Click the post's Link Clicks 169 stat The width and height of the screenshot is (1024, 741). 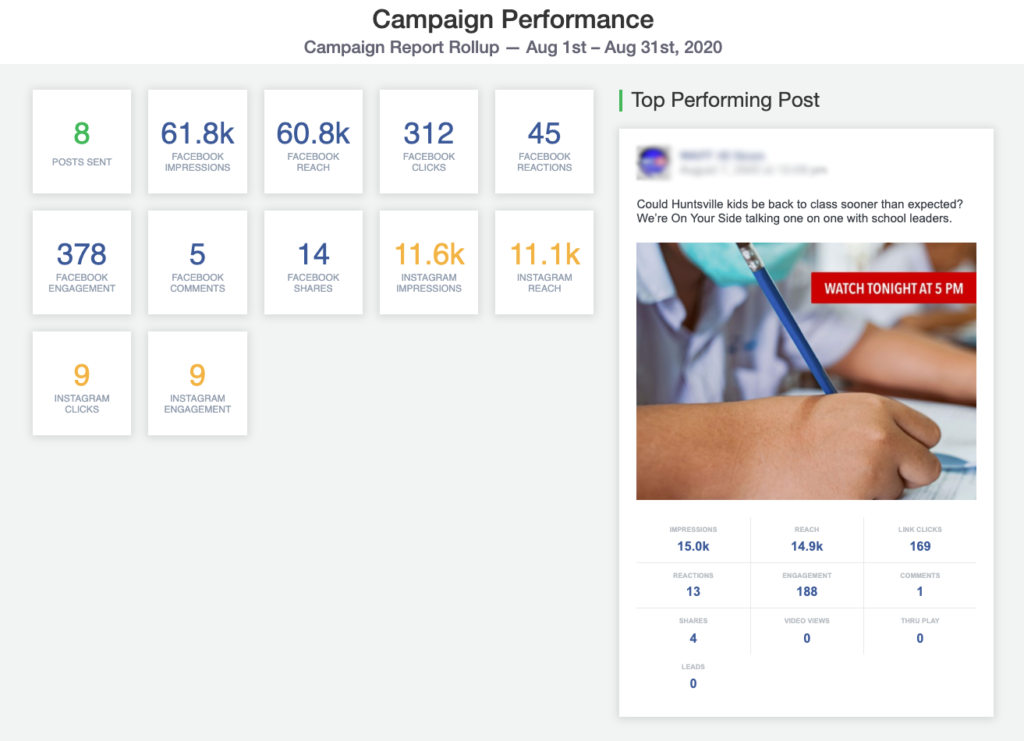click(x=920, y=540)
